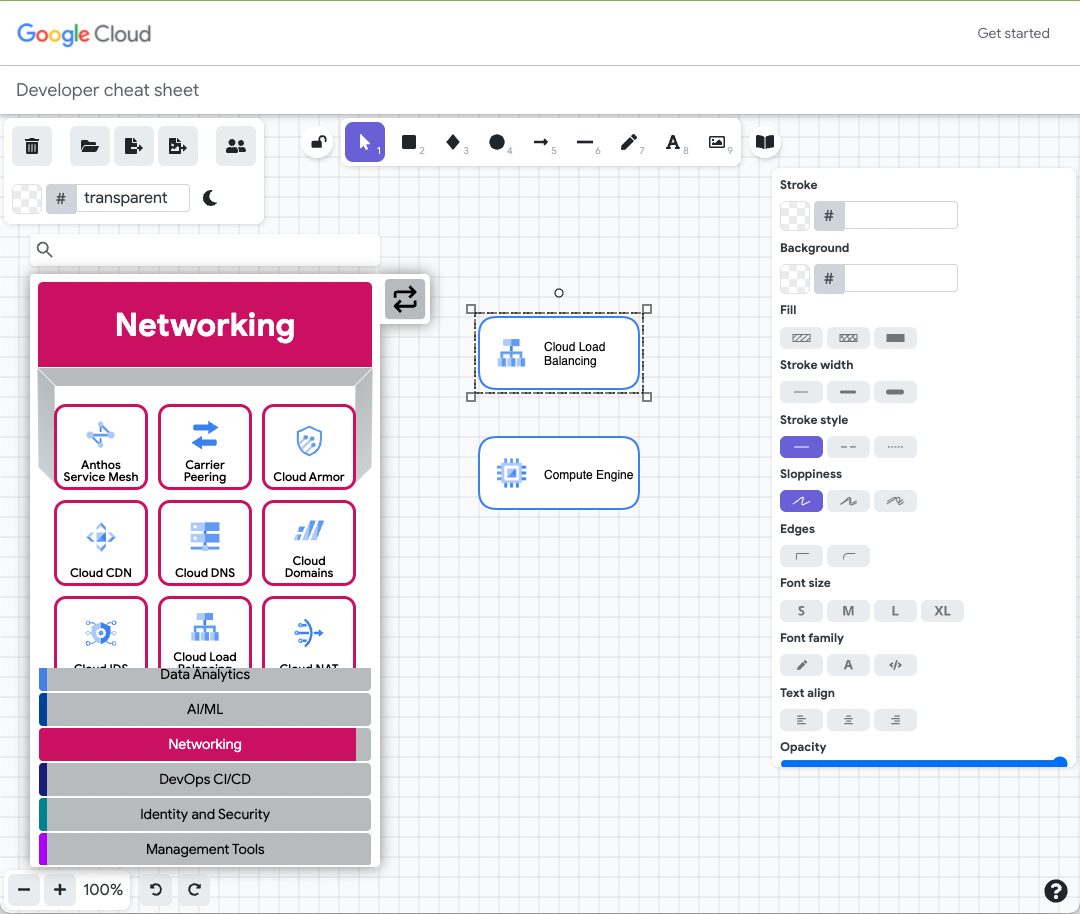1080x914 pixels.
Task: Center align the text
Action: click(848, 720)
